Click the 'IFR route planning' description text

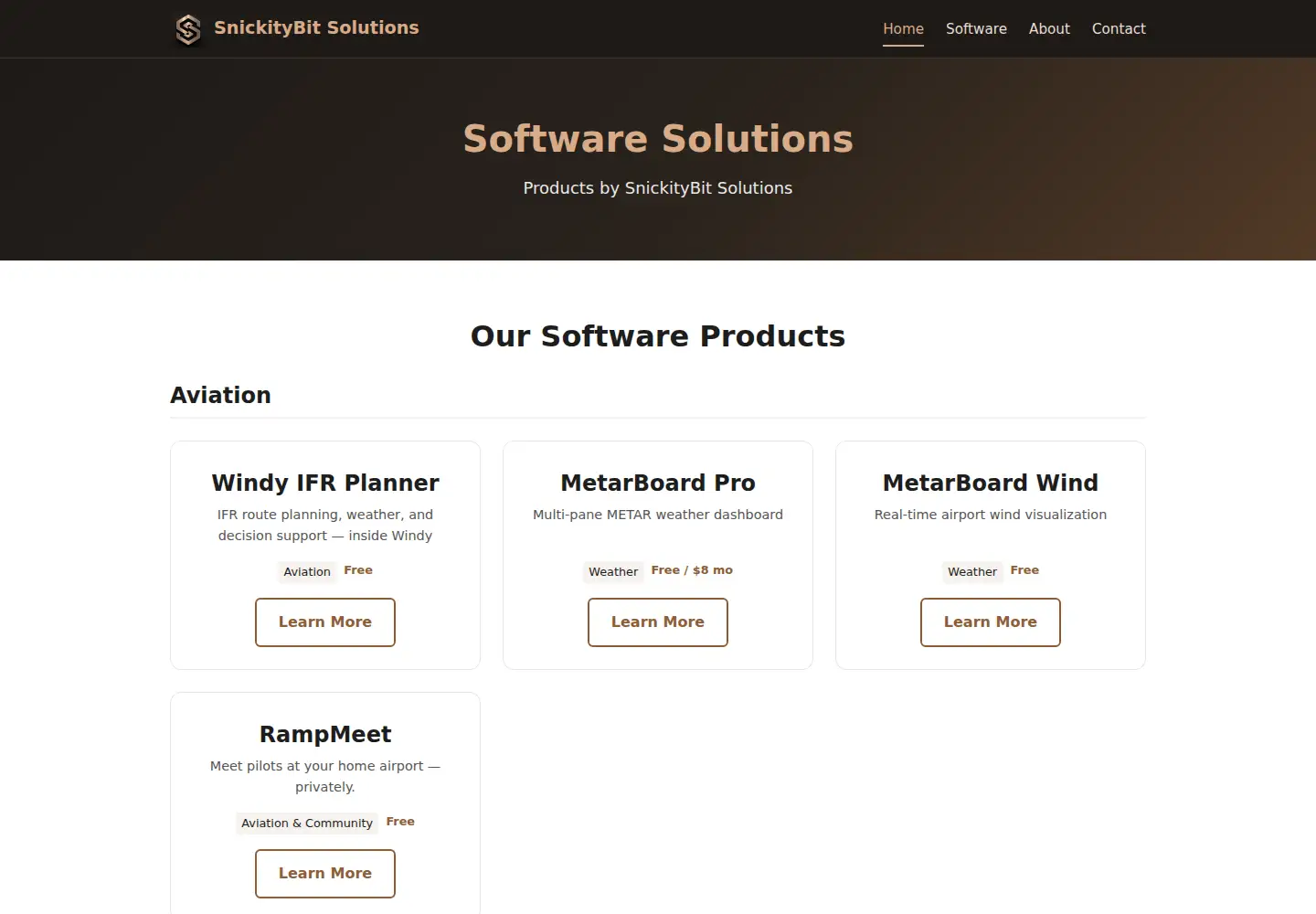[x=325, y=526]
